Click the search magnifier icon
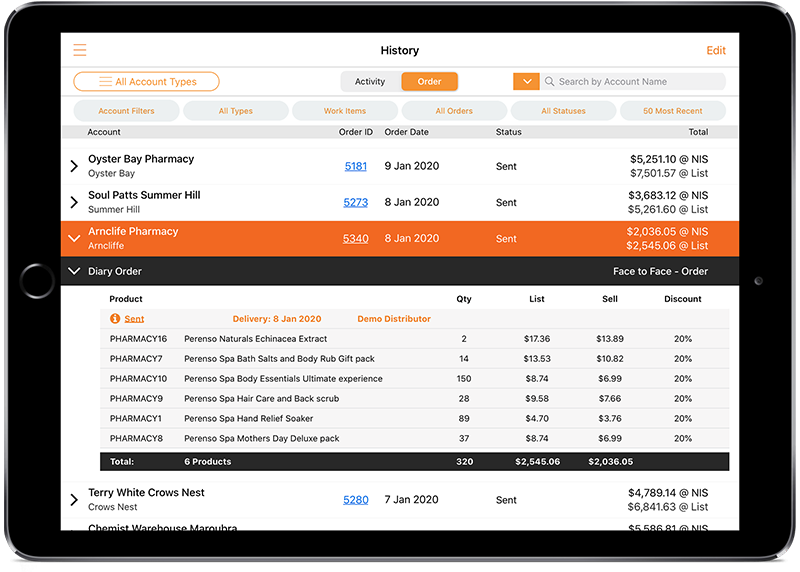The image size is (800, 572). click(x=550, y=82)
